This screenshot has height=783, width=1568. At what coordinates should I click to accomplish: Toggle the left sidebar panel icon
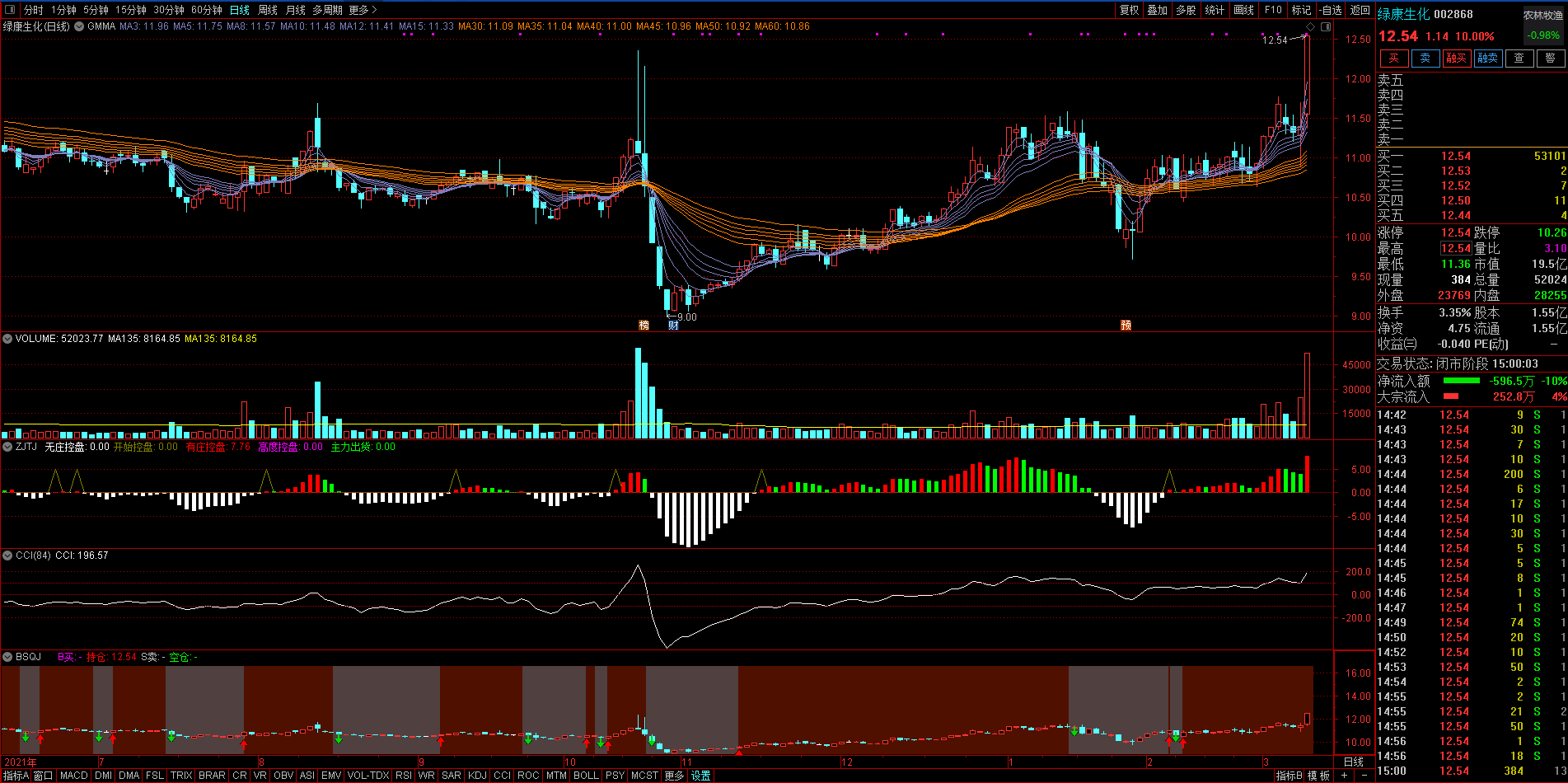[10, 10]
